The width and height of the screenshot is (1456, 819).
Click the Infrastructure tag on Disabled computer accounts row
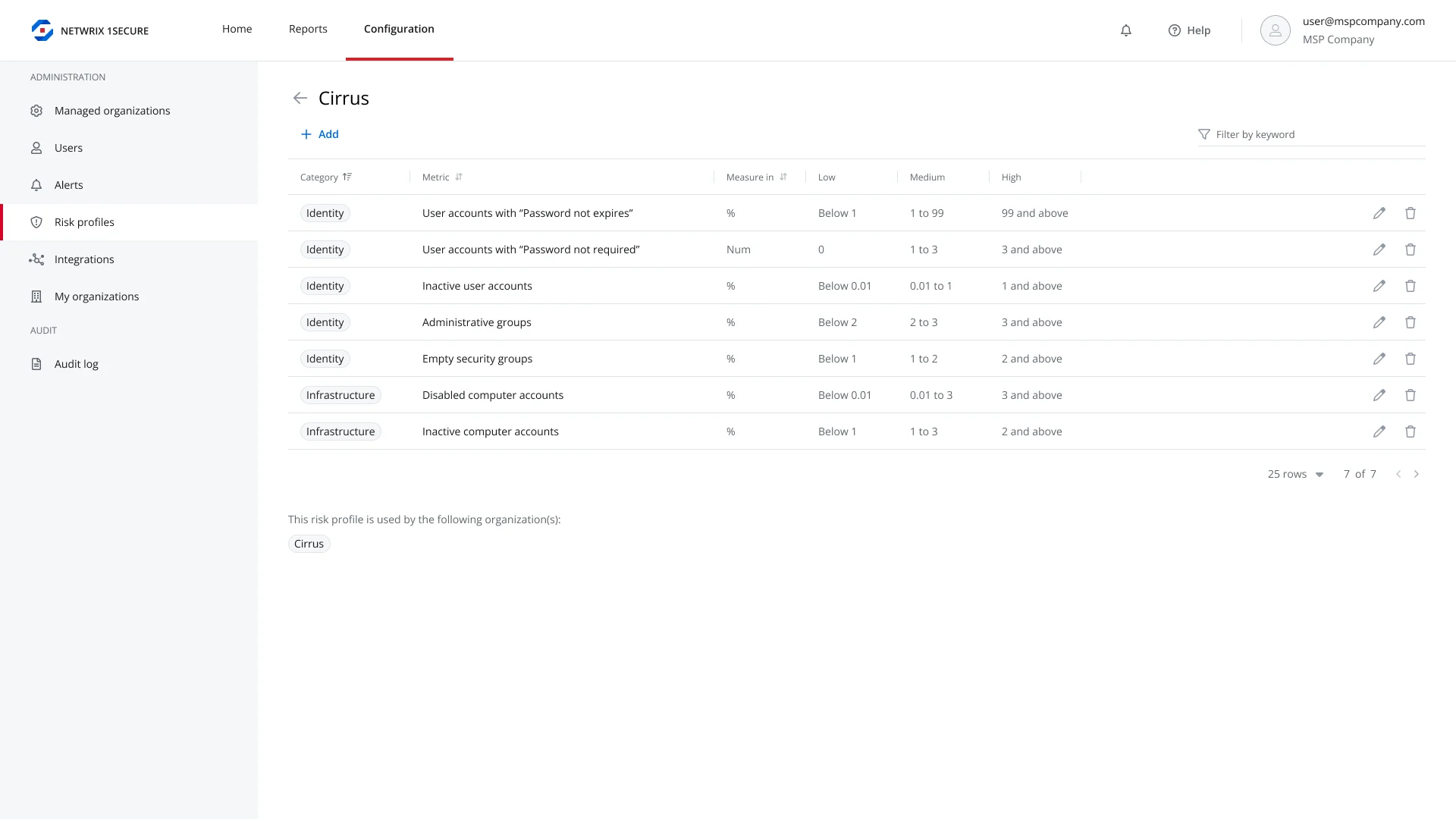pos(340,395)
